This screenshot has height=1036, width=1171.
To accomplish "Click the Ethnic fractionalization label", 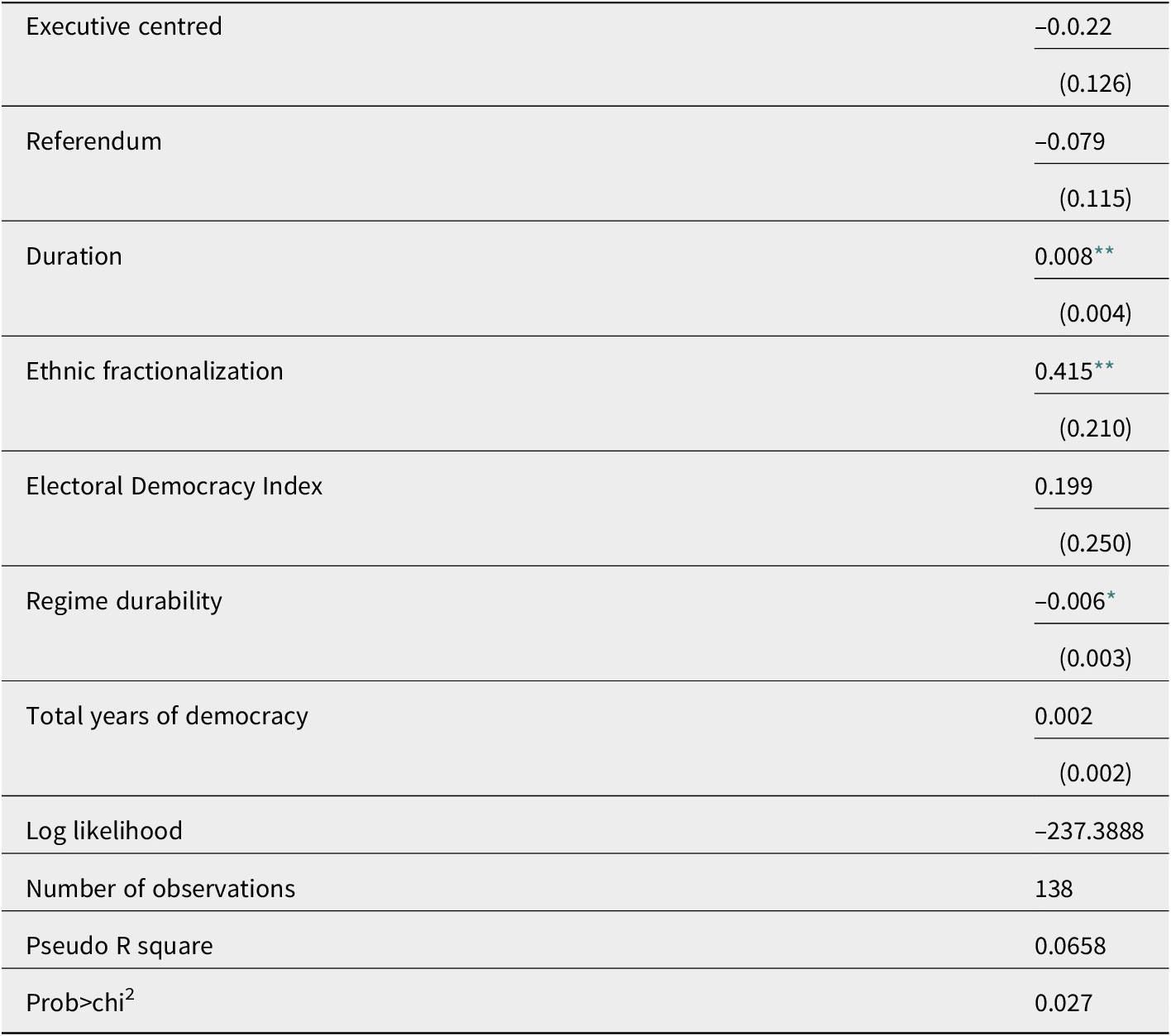I will [x=155, y=371].
